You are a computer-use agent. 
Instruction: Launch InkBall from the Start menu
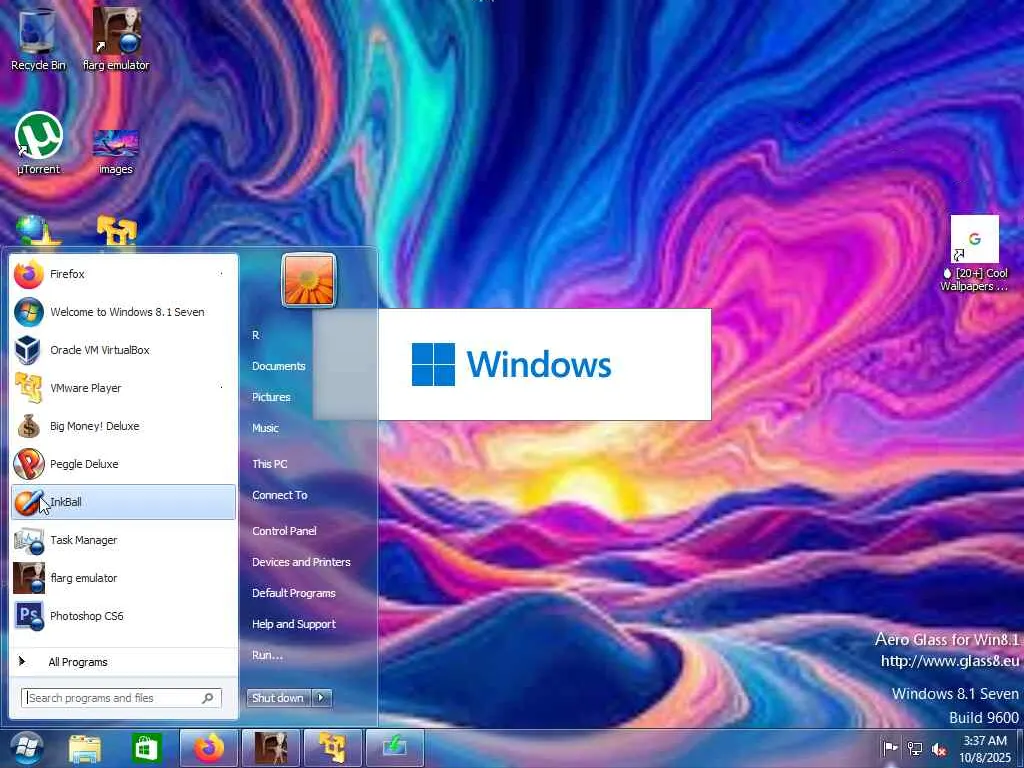123,502
